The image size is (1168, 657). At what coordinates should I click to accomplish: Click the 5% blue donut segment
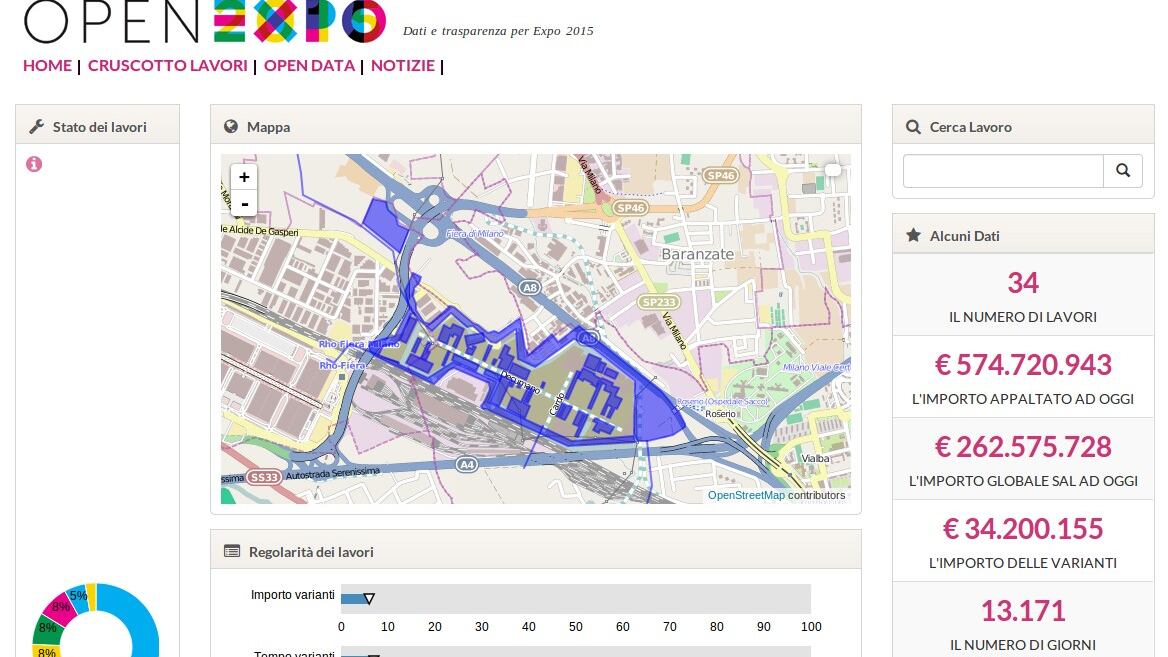click(x=77, y=595)
